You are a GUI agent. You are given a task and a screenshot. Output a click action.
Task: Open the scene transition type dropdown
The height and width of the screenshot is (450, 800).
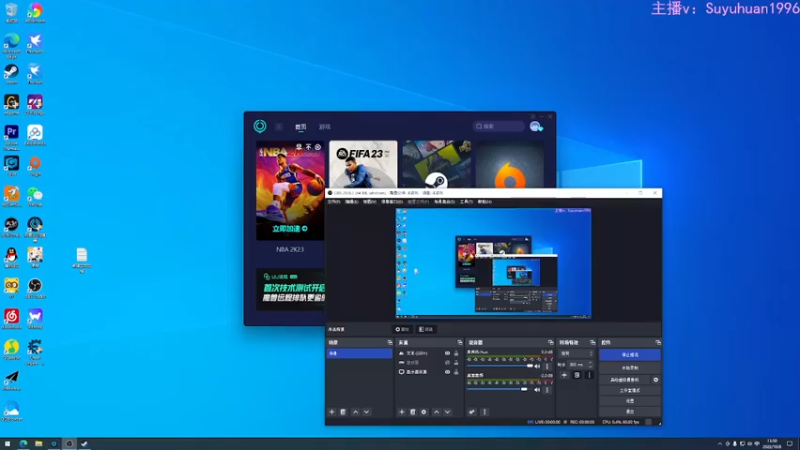577,353
